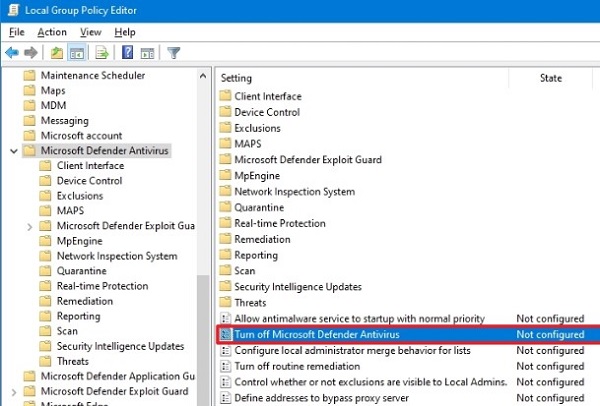Select Security Intelligence Updates in settings list
The height and width of the screenshot is (406, 600).
tap(298, 287)
